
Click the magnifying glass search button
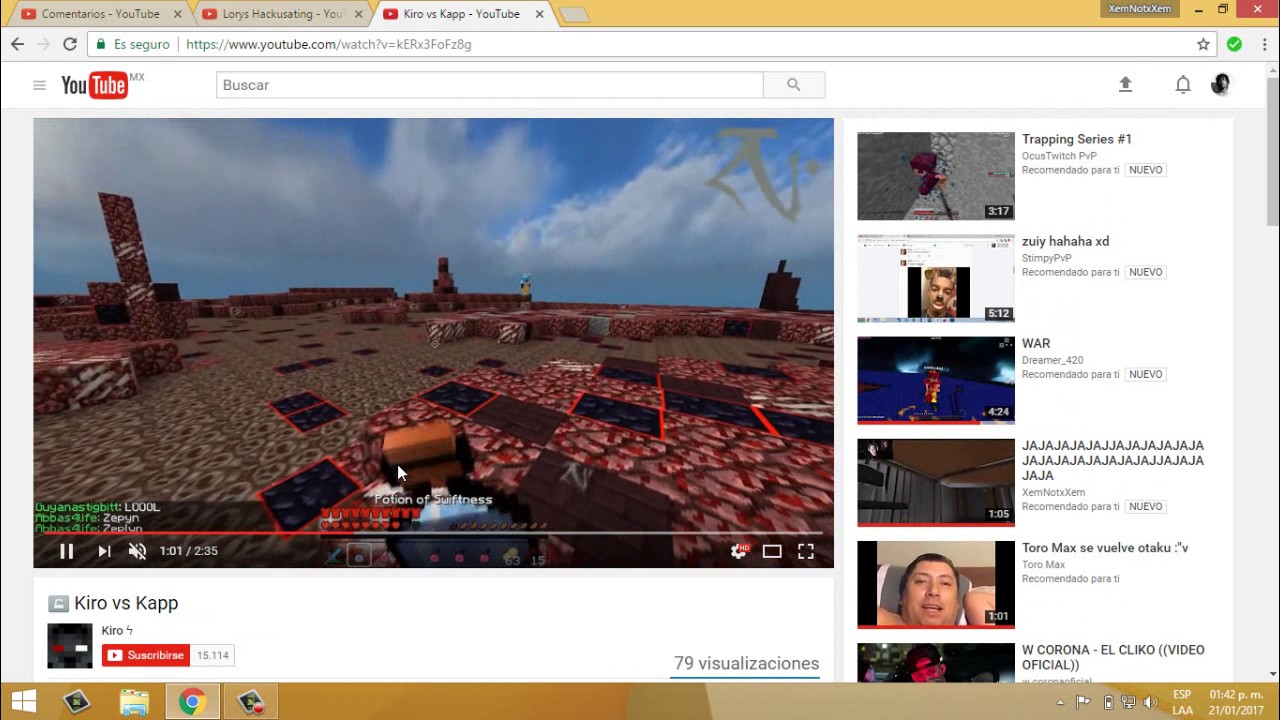[794, 85]
